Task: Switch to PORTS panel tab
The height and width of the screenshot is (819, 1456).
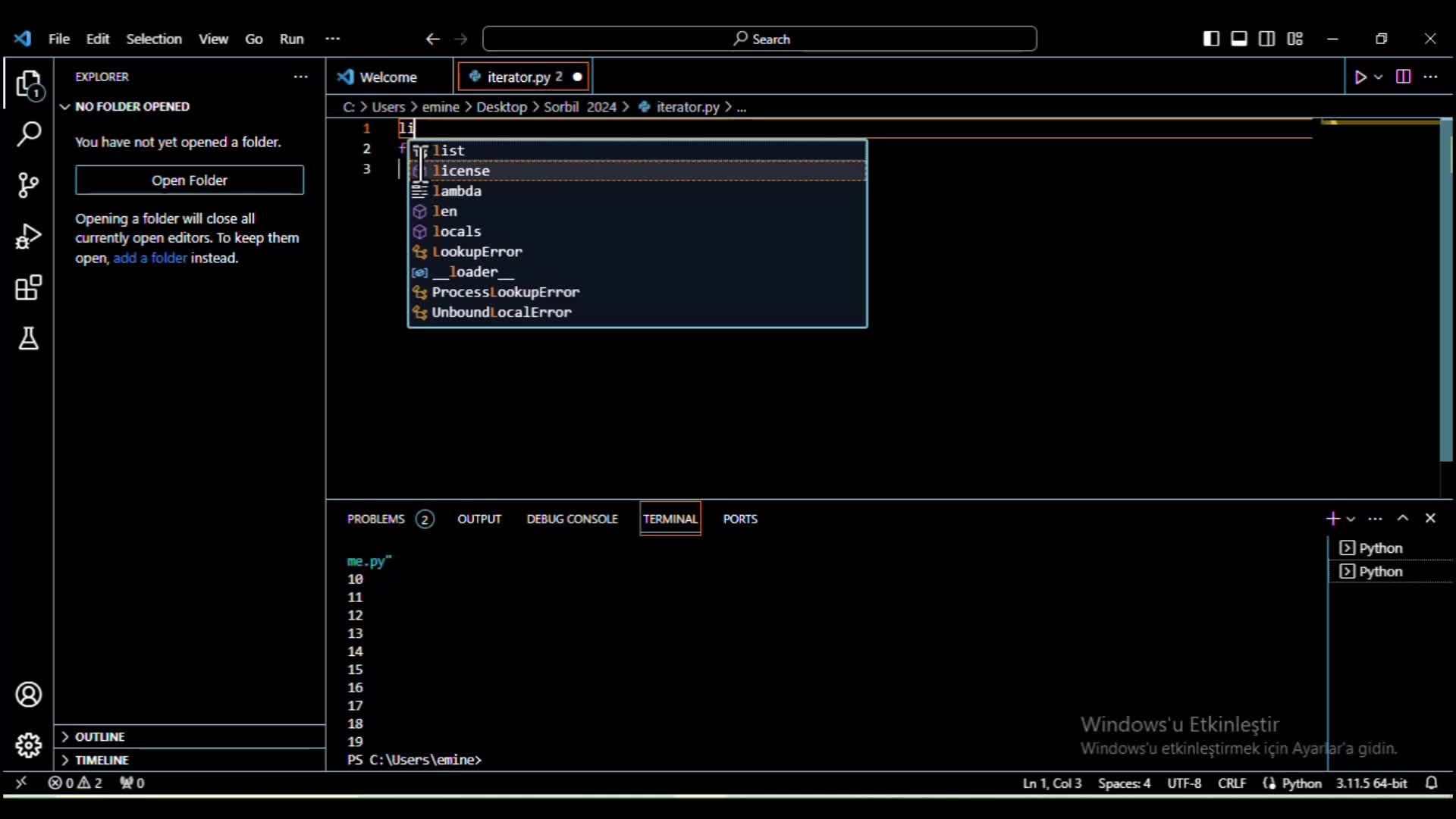Action: click(x=740, y=519)
